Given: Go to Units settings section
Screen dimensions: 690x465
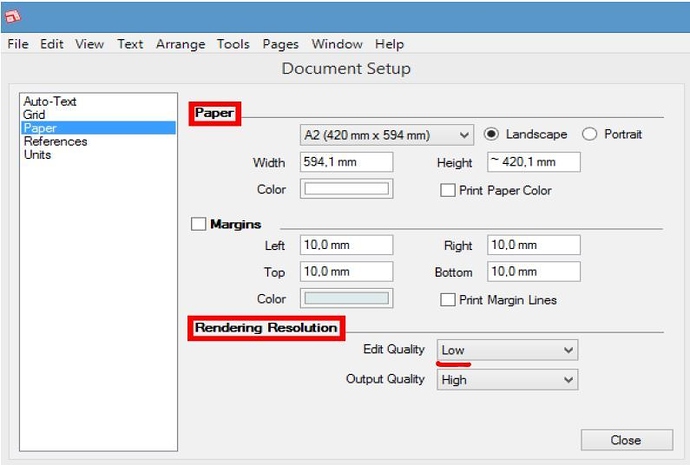Looking at the screenshot, I should tap(37, 155).
